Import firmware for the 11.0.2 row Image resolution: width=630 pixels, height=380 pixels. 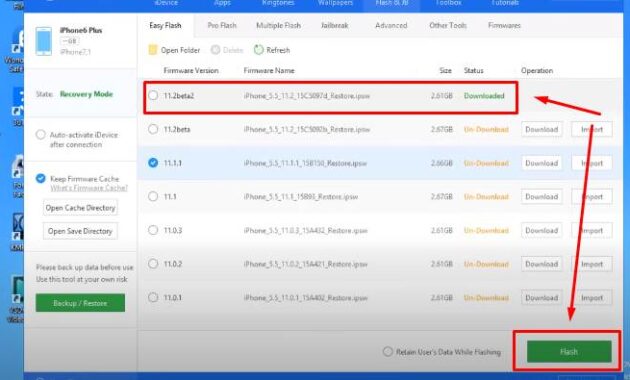(x=592, y=264)
